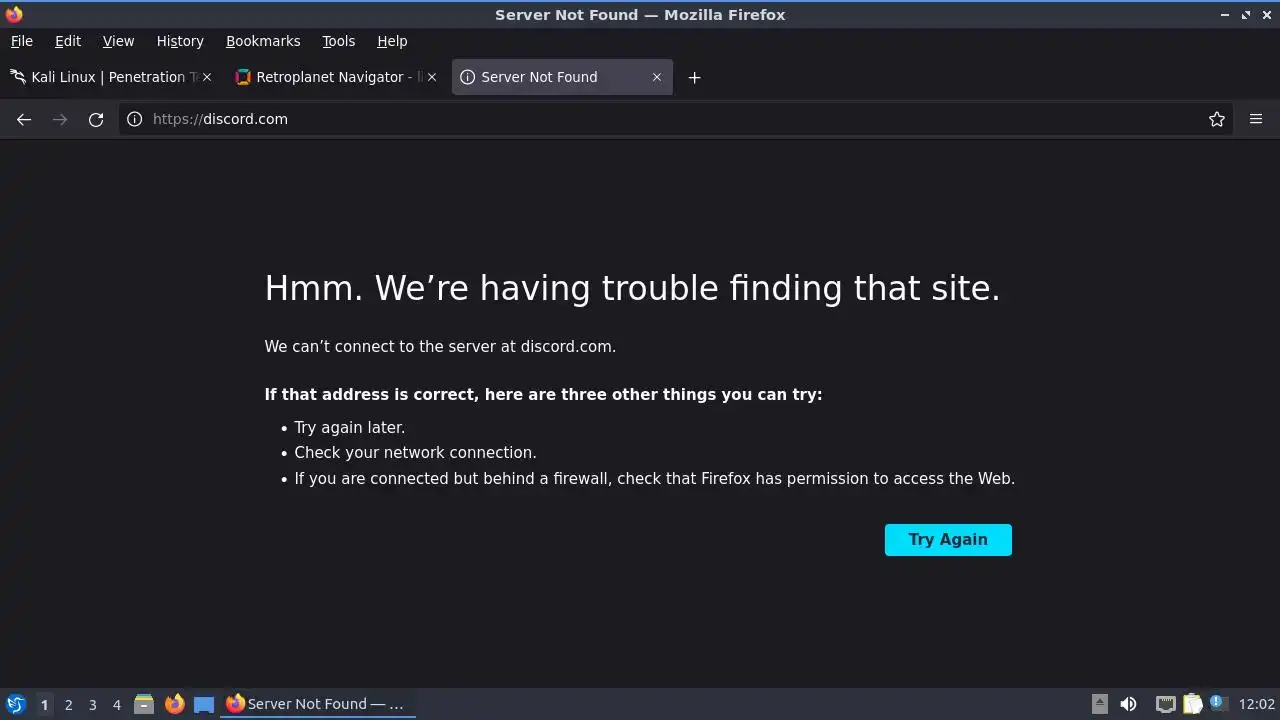Open the LXQt start menu icon
Viewport: 1280px width, 720px height.
(15, 704)
